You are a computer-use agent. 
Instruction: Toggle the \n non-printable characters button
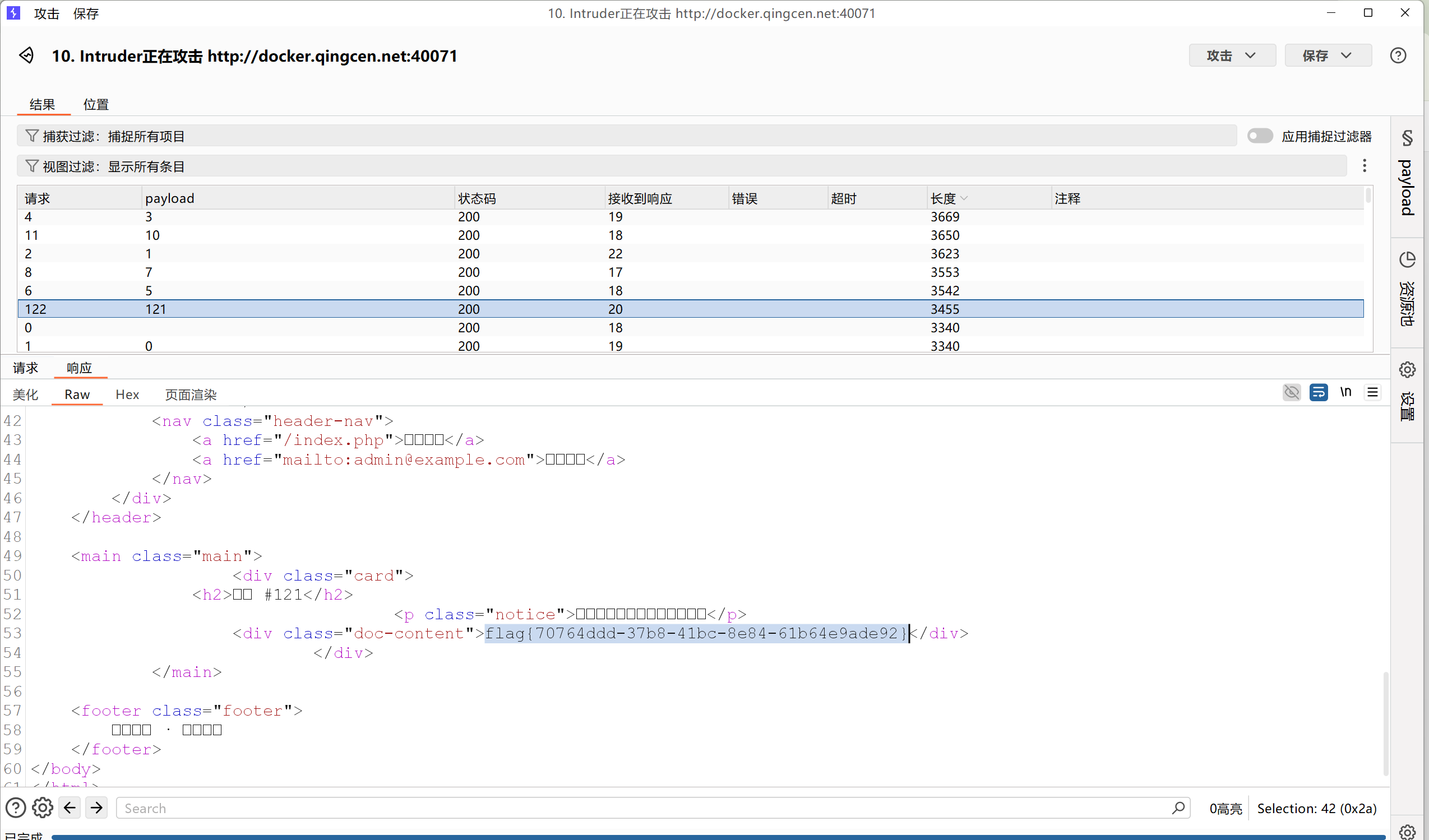coord(1345,392)
